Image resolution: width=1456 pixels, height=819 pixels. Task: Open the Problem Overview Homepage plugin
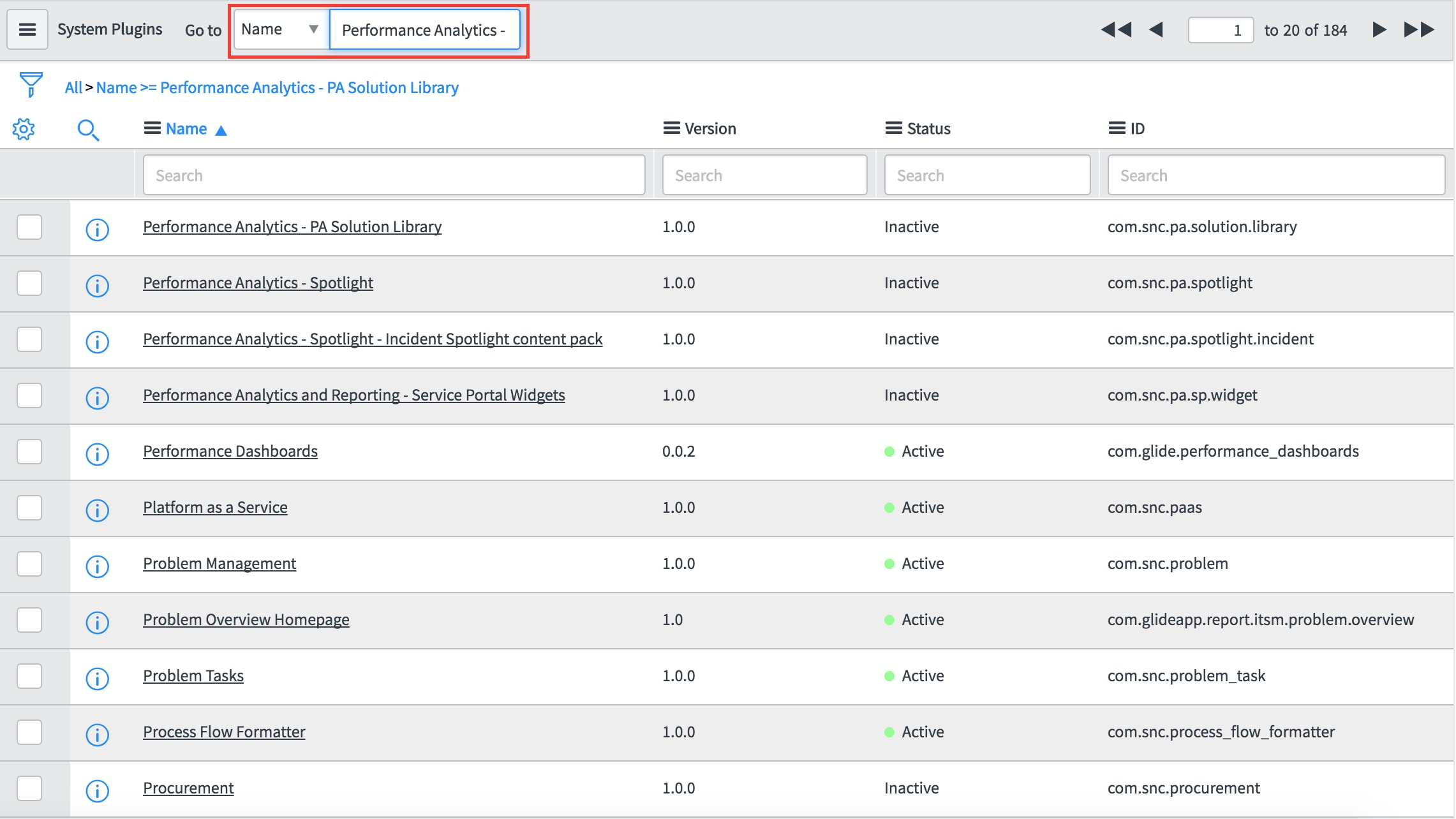pos(246,619)
